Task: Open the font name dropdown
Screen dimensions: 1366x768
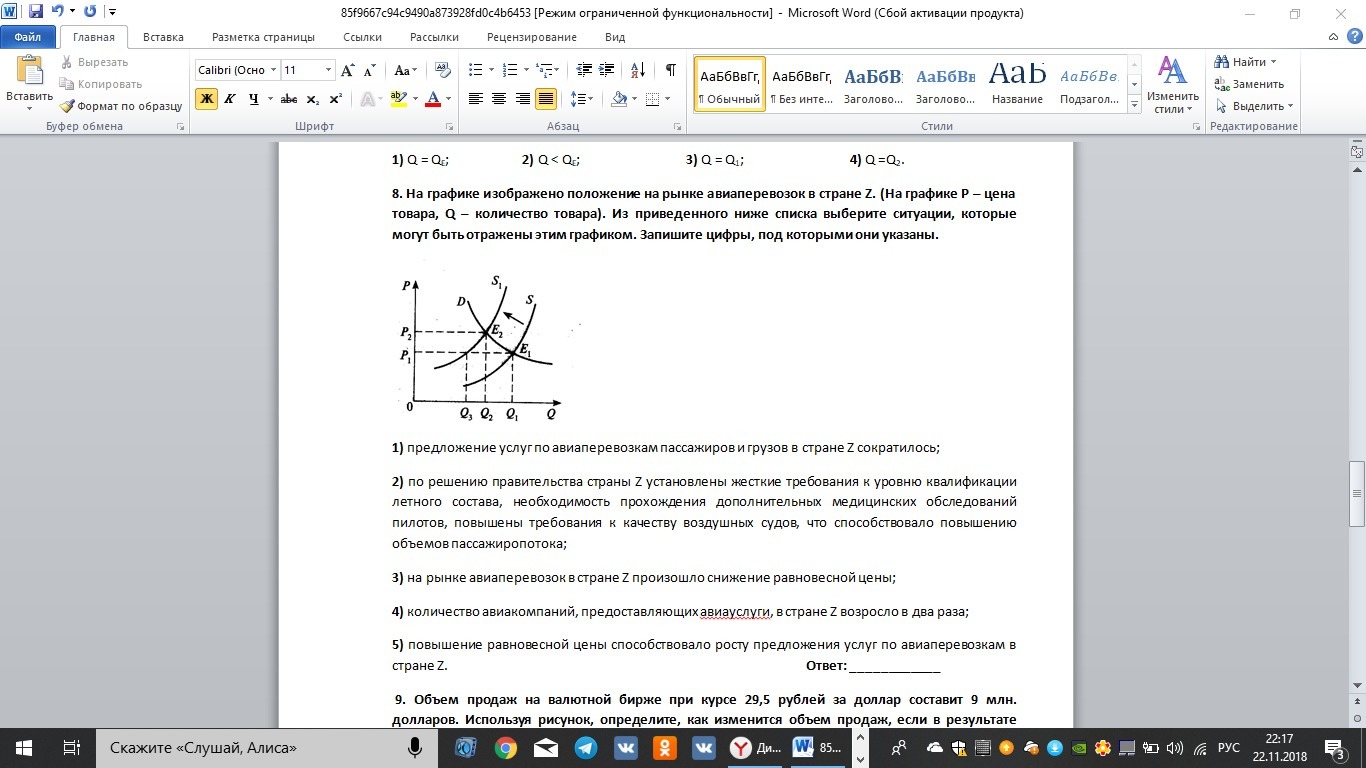Action: pos(273,70)
